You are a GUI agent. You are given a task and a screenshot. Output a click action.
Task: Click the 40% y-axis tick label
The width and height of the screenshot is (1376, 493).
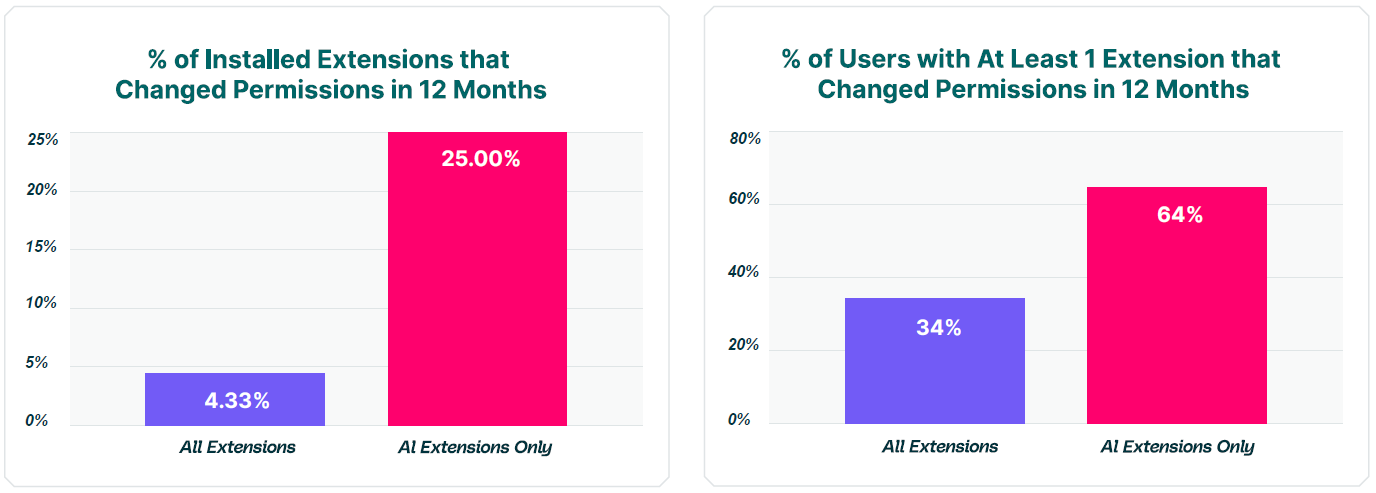(745, 272)
